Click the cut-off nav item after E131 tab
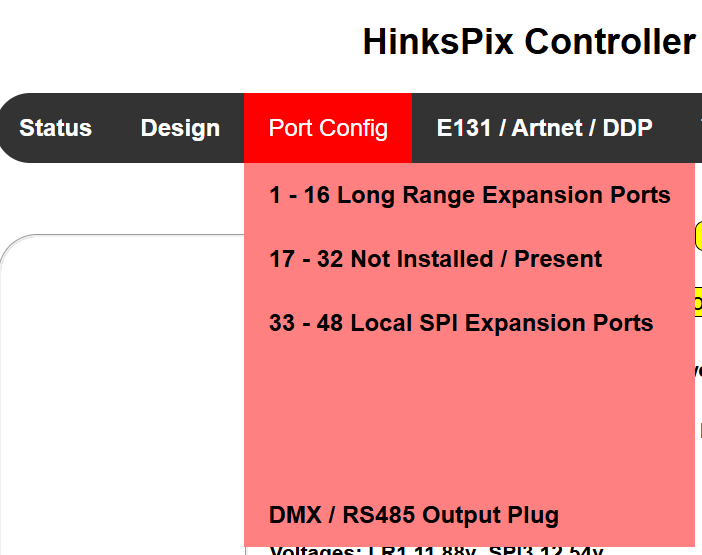The width and height of the screenshot is (702, 555). pos(697,128)
